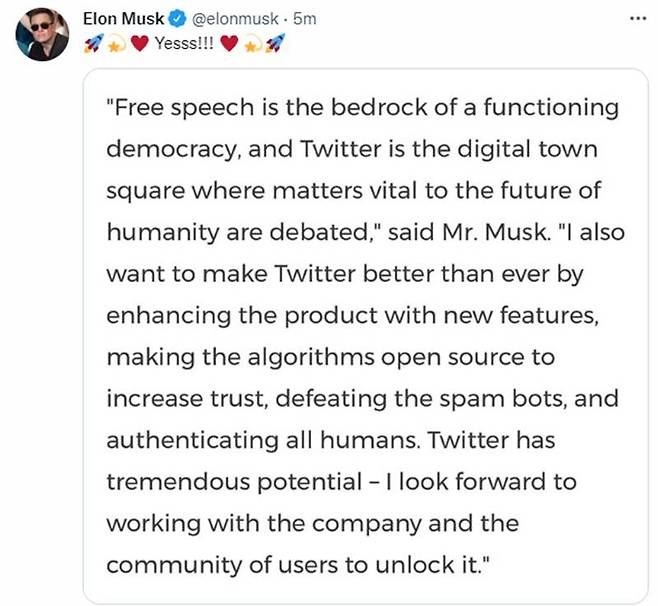Click the red heart after "Yesss!!!"

pyautogui.click(x=227, y=42)
